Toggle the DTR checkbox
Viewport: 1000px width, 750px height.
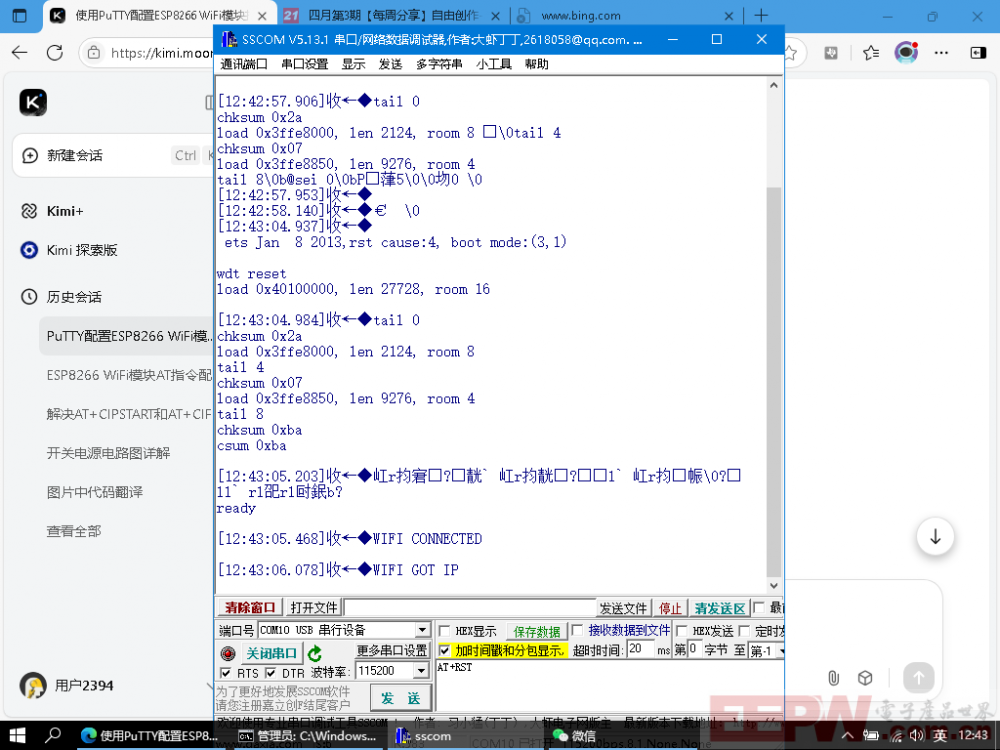pyautogui.click(x=270, y=673)
